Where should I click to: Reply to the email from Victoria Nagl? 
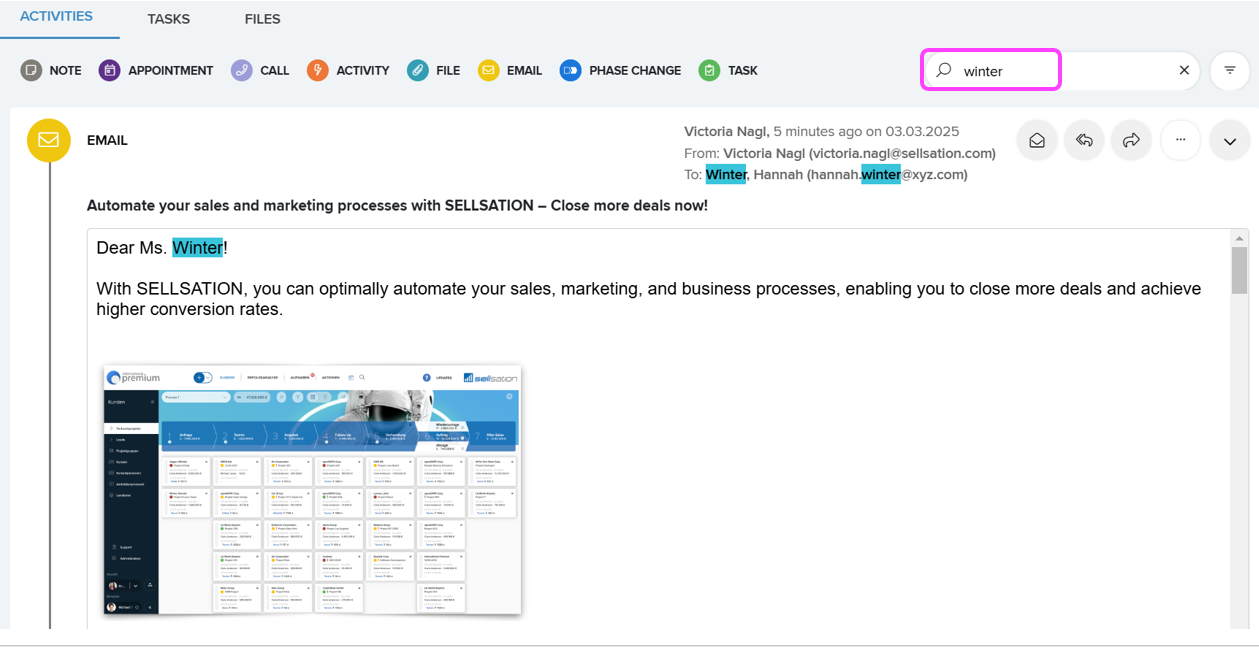1084,141
